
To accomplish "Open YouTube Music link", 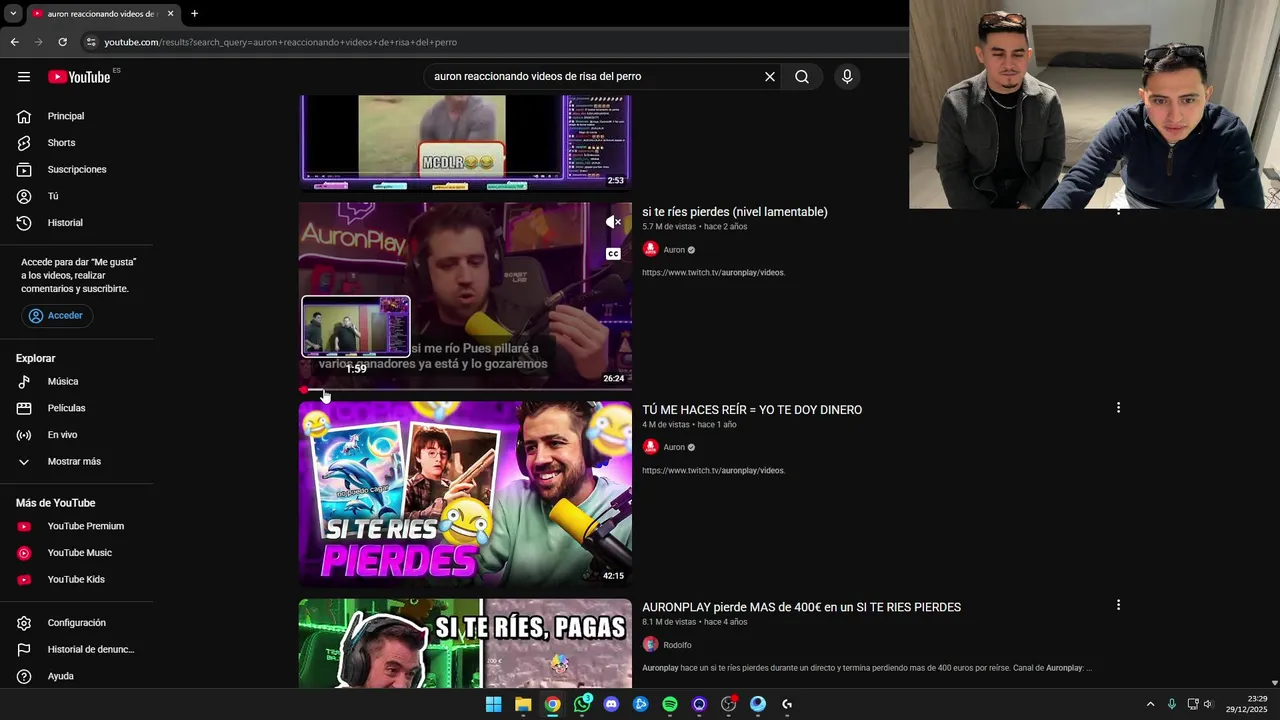I will click(78, 553).
